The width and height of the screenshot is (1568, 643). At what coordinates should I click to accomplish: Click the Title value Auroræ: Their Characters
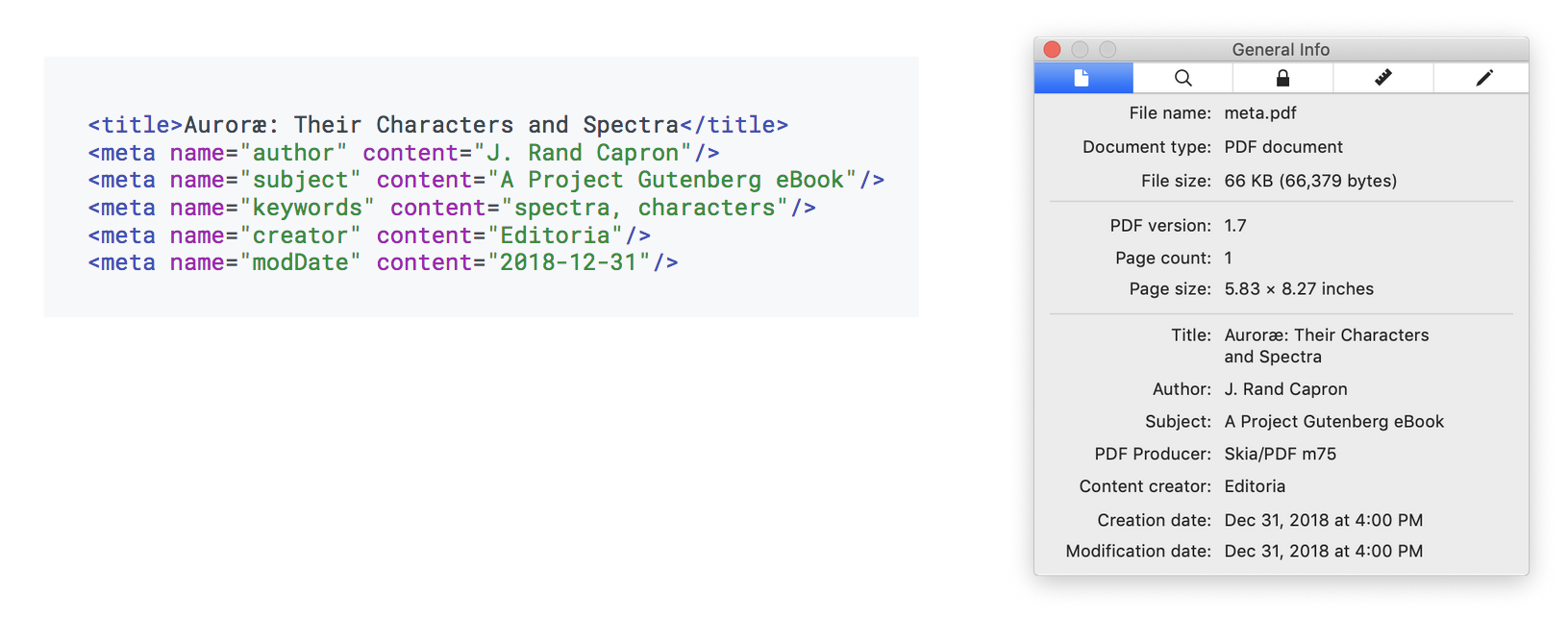click(x=1326, y=335)
